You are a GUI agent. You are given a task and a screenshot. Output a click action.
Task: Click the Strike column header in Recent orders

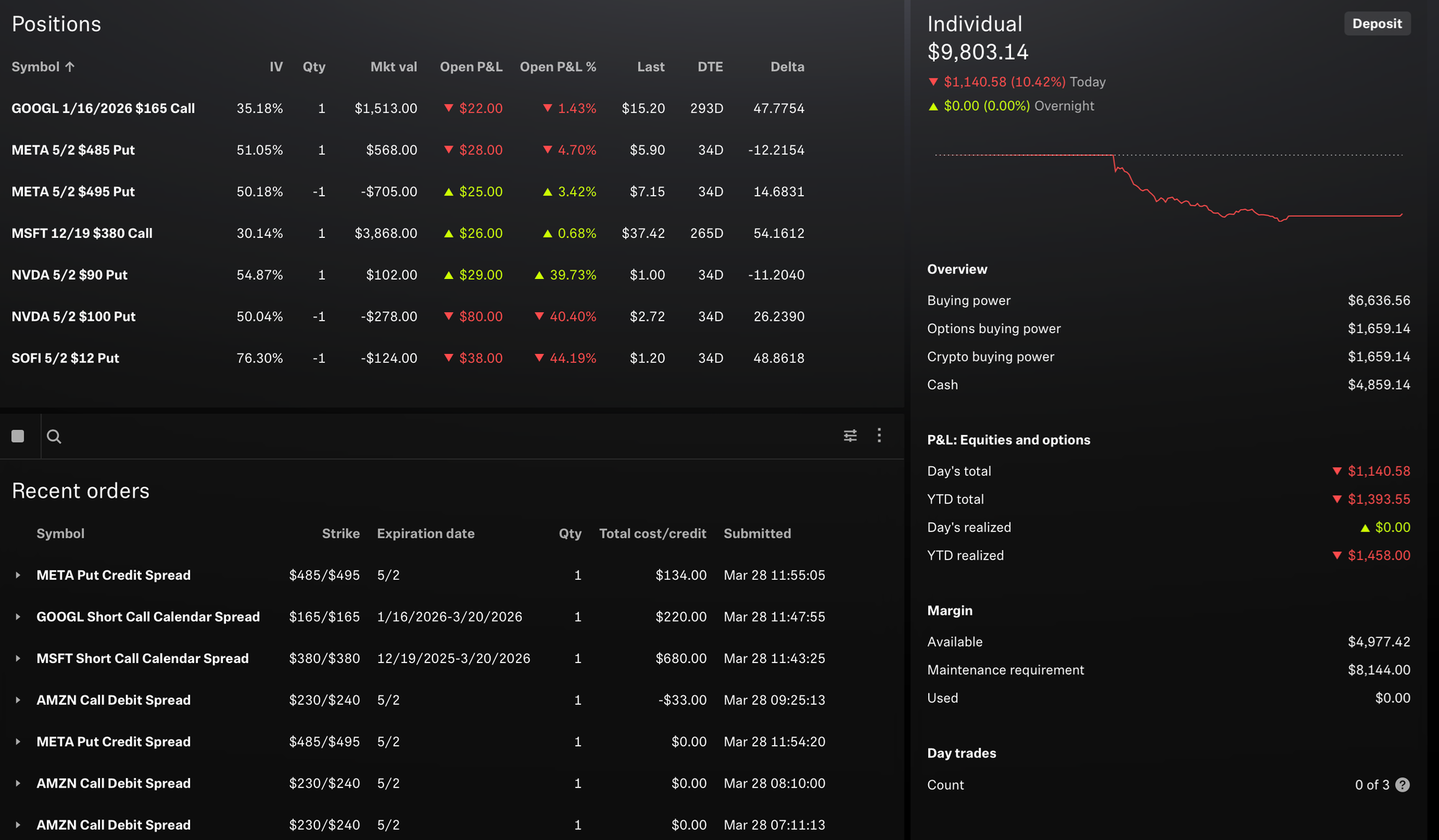(x=340, y=534)
